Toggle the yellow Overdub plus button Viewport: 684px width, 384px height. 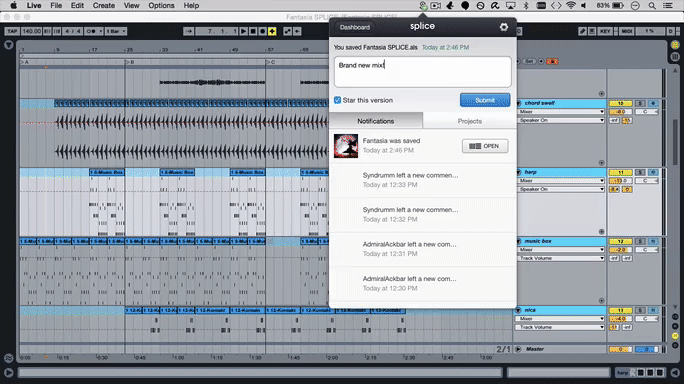coord(272,31)
